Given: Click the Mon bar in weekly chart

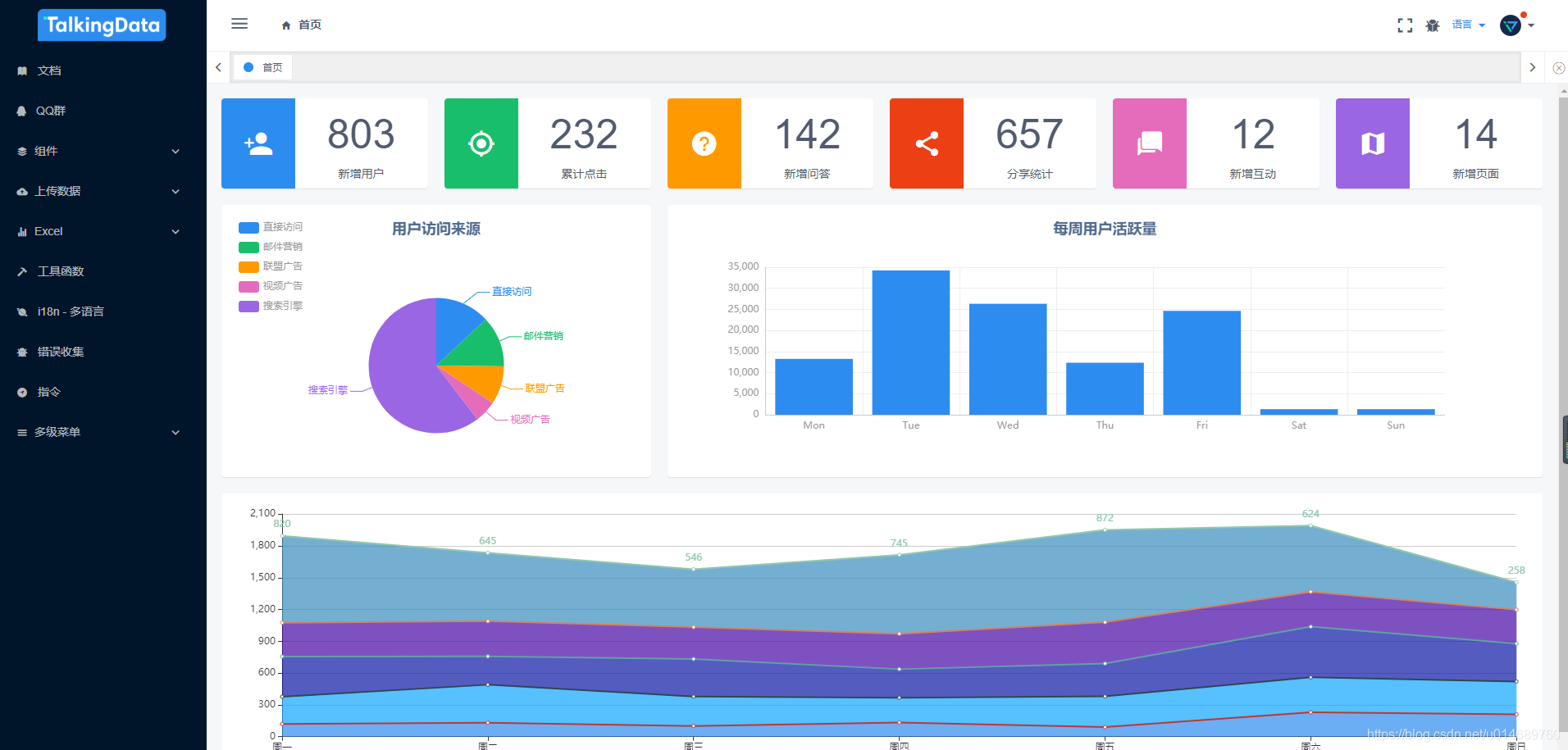Looking at the screenshot, I should pos(814,387).
